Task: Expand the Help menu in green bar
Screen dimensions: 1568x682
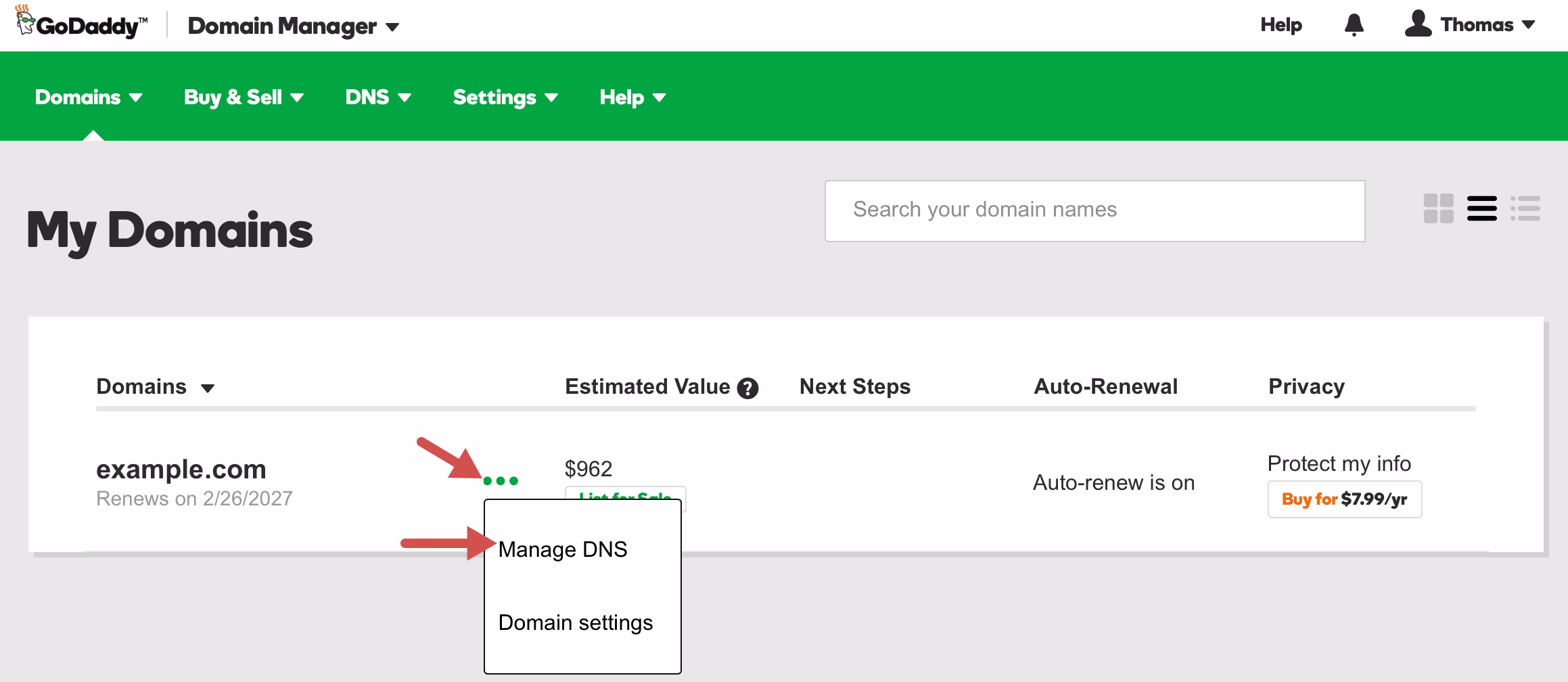Action: [632, 97]
